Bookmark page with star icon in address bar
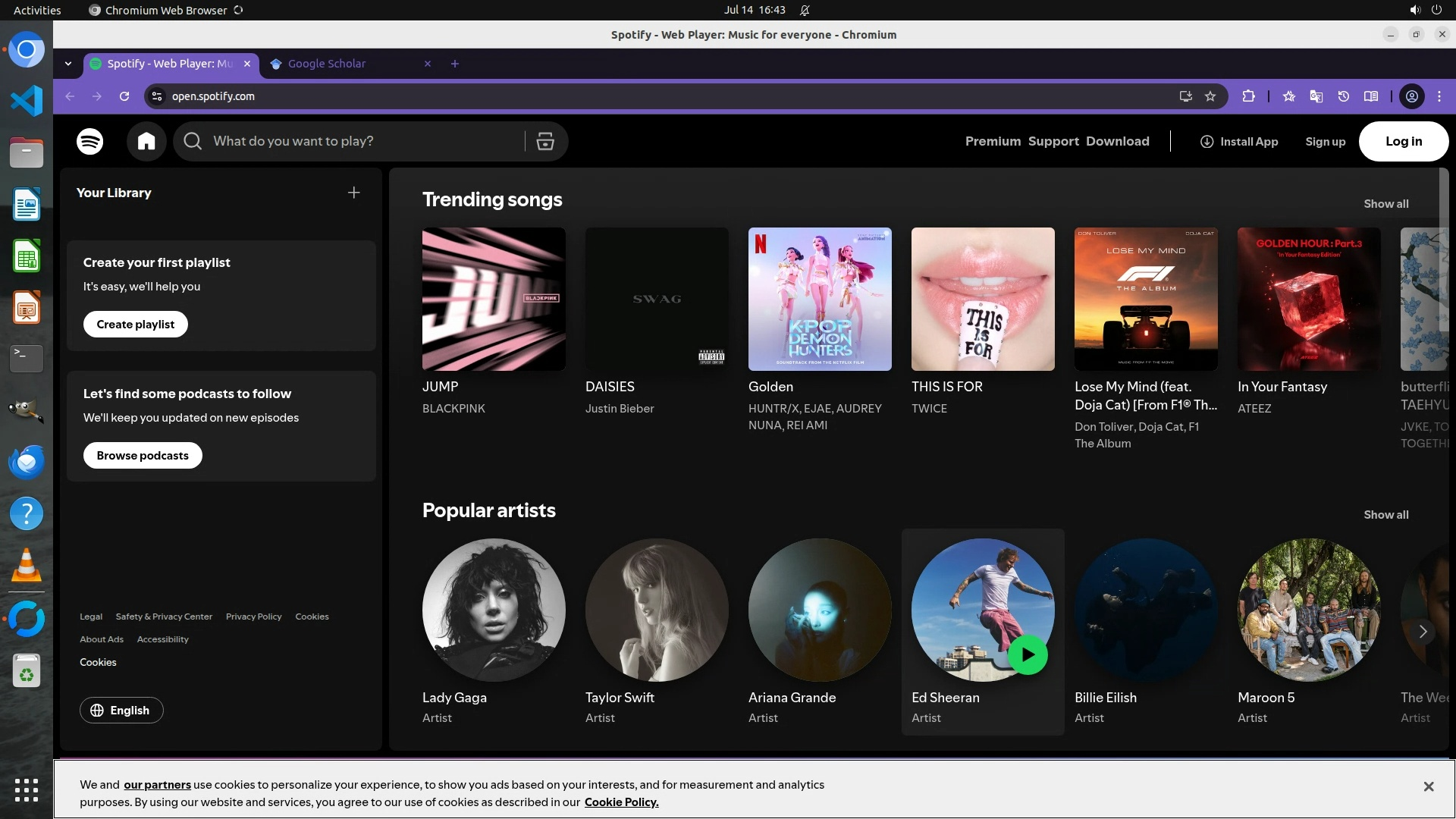Viewport: 1456px width, 819px height. [1210, 96]
